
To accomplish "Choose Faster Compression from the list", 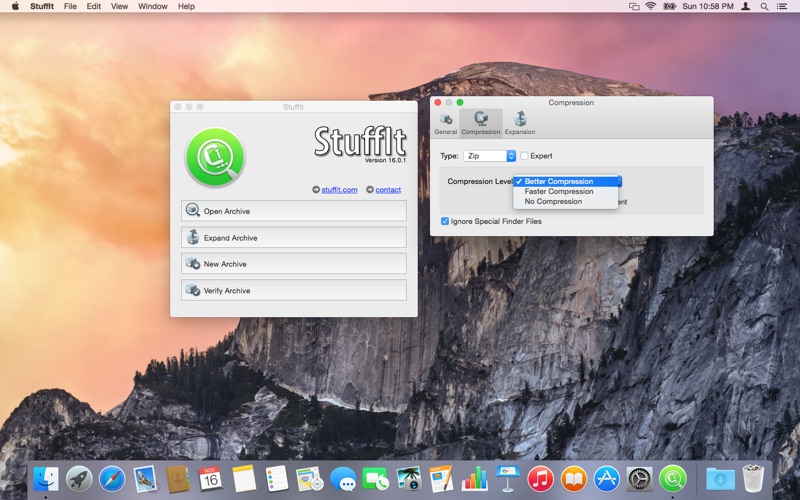I will click(565, 191).
